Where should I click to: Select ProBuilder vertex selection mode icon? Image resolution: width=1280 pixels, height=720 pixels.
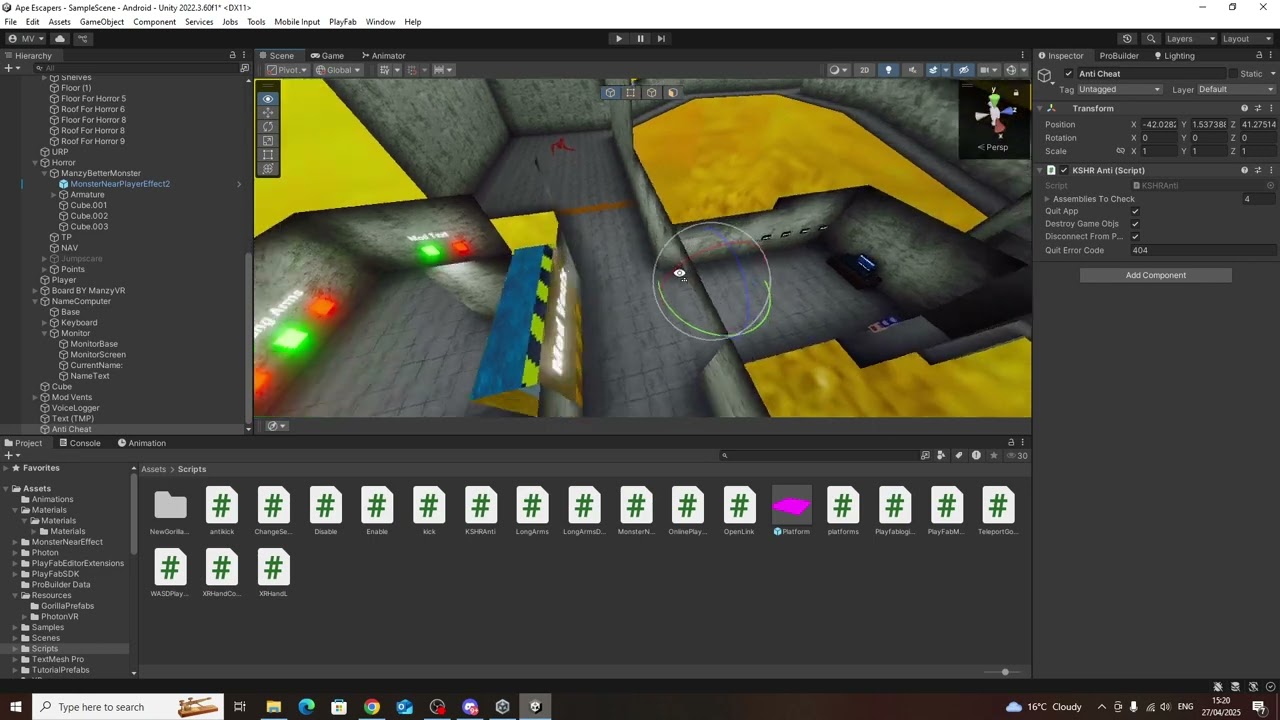pos(630,93)
